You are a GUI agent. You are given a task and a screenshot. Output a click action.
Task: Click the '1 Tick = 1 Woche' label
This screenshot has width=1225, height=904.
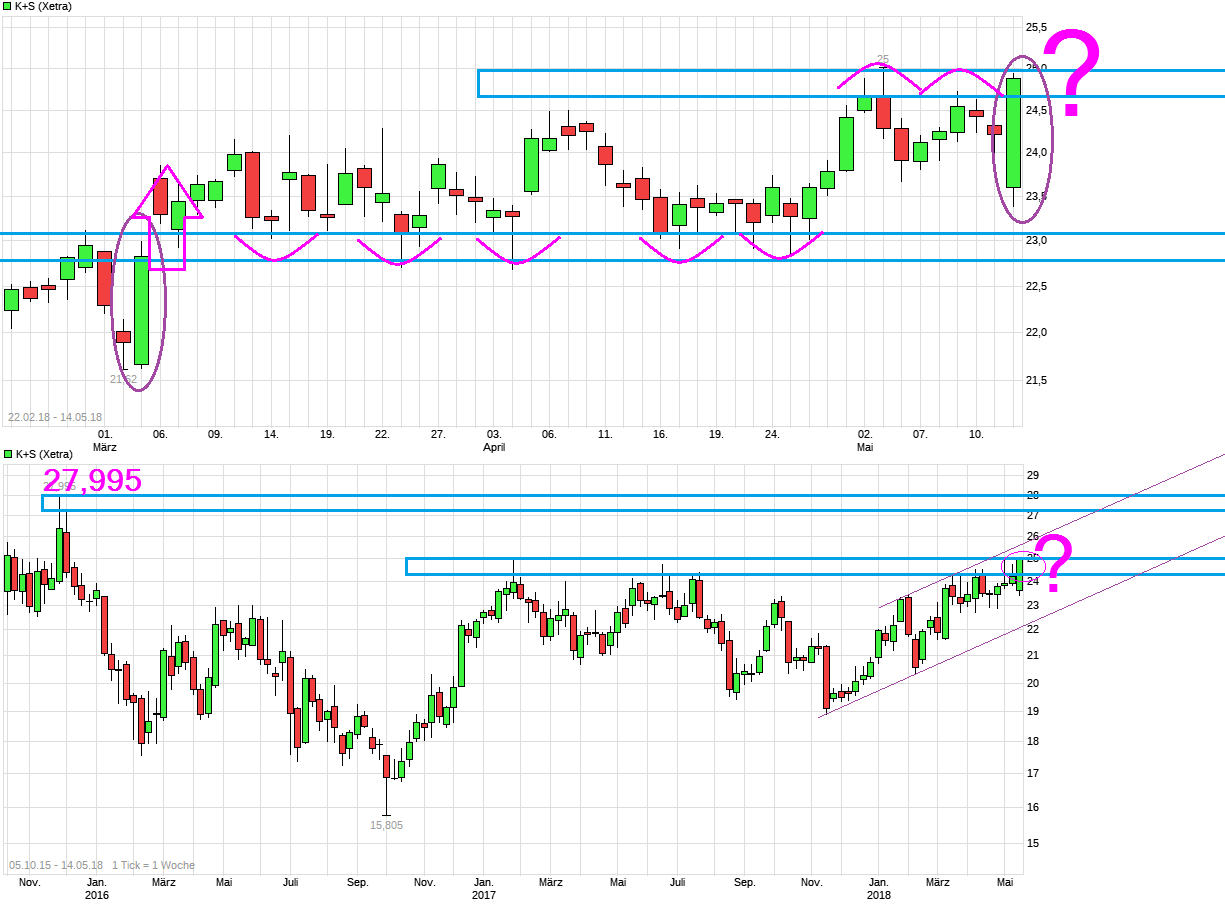[154, 865]
